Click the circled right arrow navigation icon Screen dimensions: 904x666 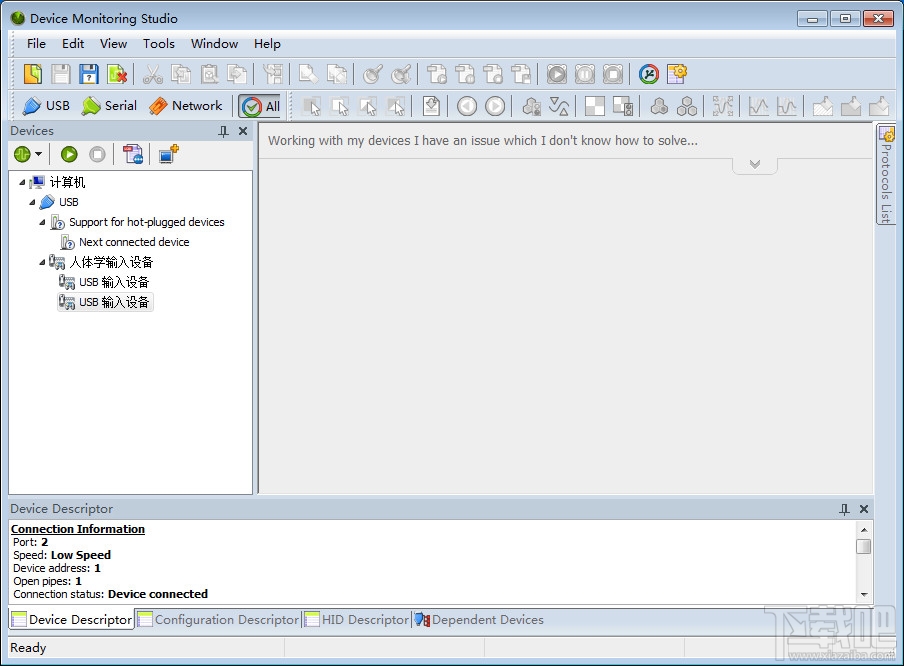pos(495,106)
